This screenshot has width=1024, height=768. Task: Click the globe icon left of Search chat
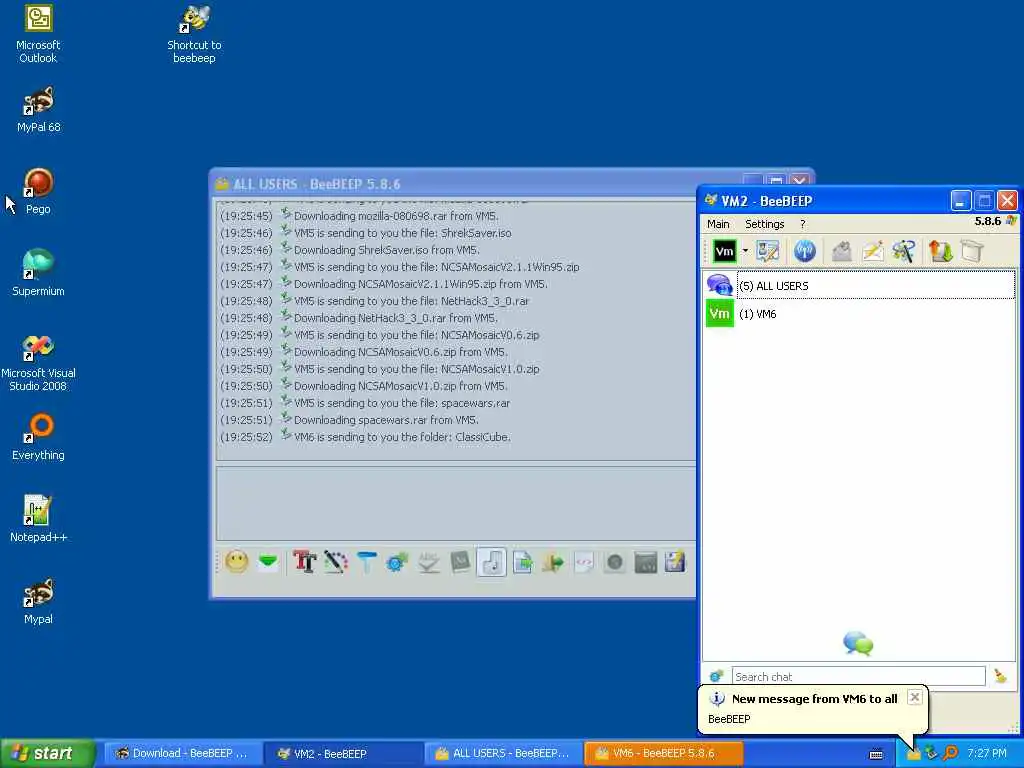click(x=716, y=676)
